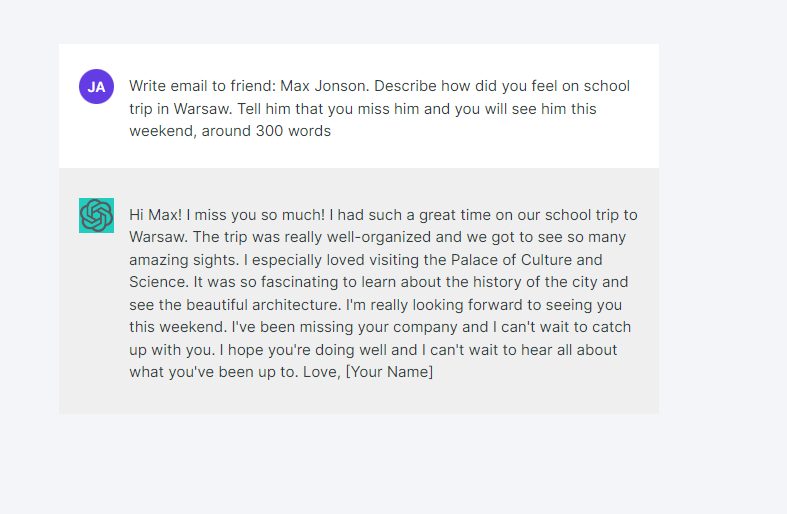Click "well-organized" in the reply text
The height and width of the screenshot is (514, 787).
[x=379, y=237]
